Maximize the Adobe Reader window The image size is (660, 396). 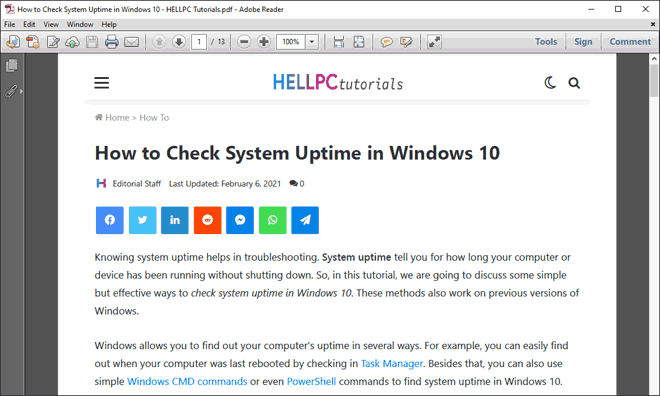pyautogui.click(x=618, y=9)
